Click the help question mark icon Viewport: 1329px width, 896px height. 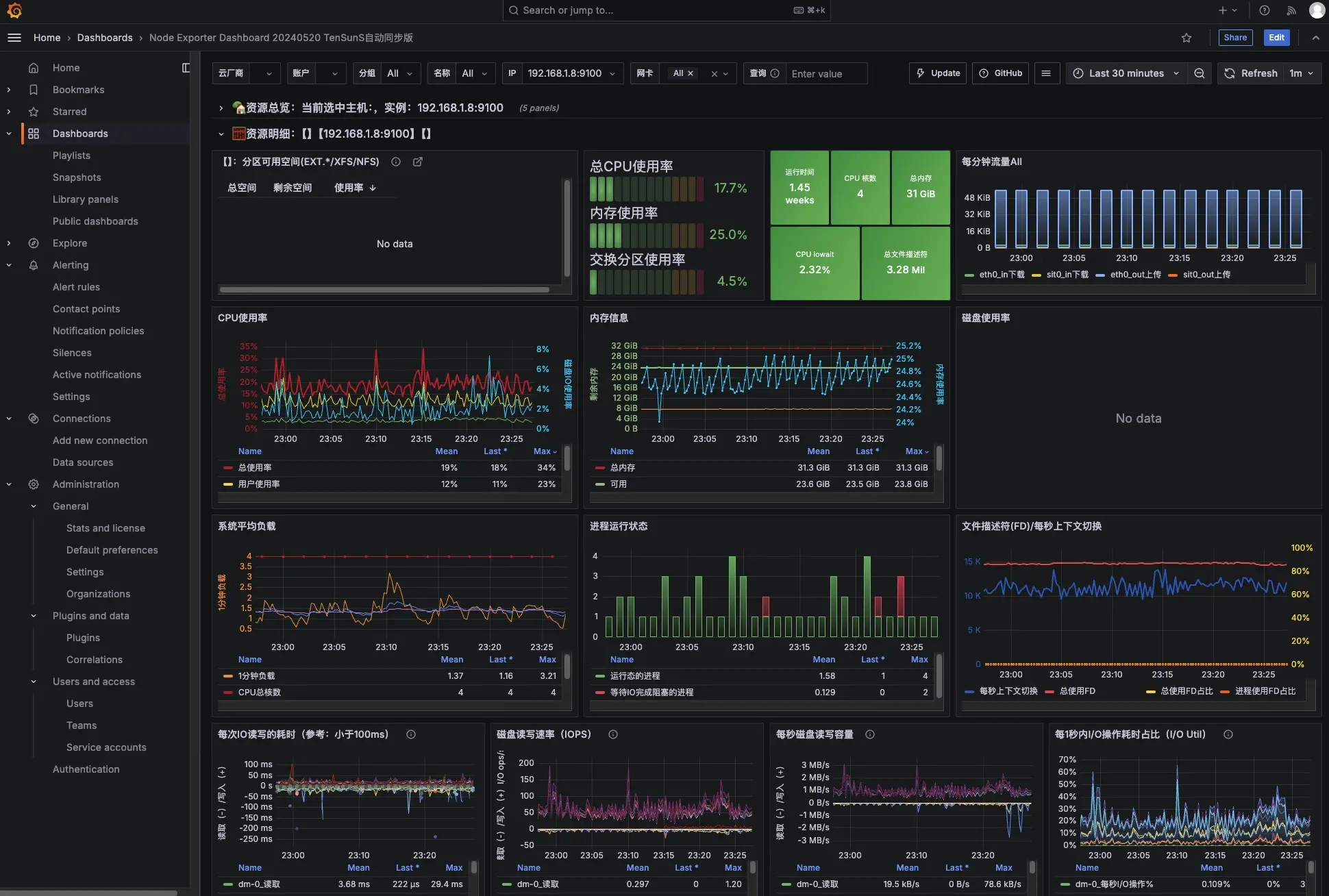pyautogui.click(x=1265, y=10)
